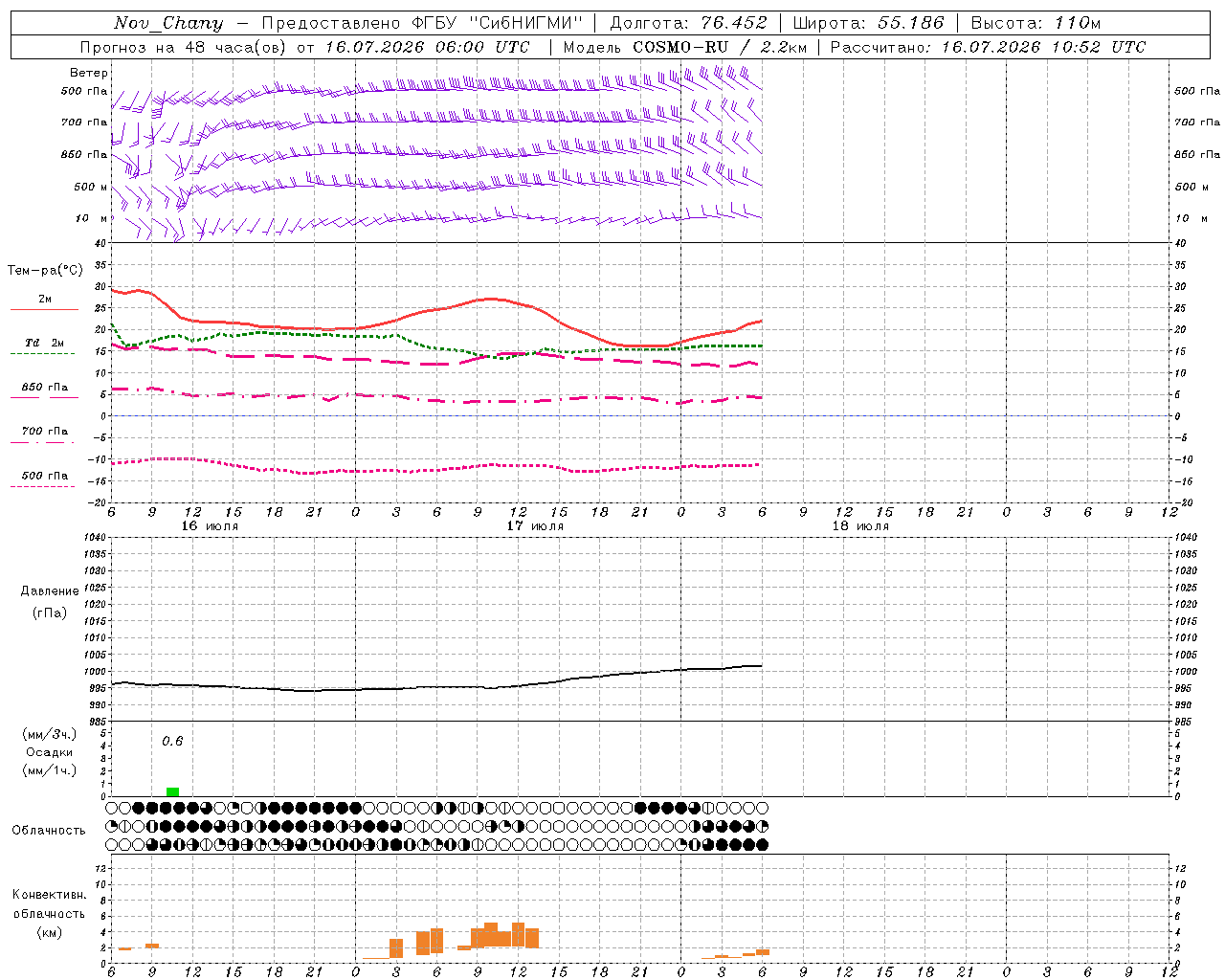Click the green 0.6 precipitation bar
The width and height of the screenshot is (1225, 980).
[x=172, y=791]
